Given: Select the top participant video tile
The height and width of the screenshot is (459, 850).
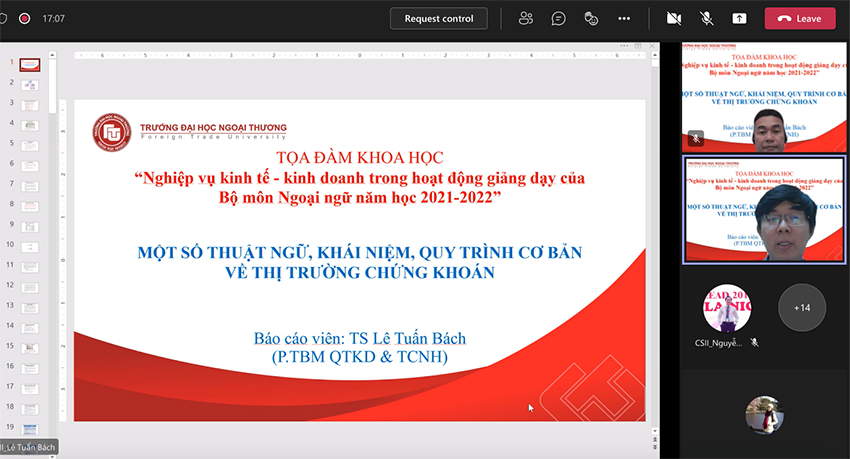Looking at the screenshot, I should 763,97.
